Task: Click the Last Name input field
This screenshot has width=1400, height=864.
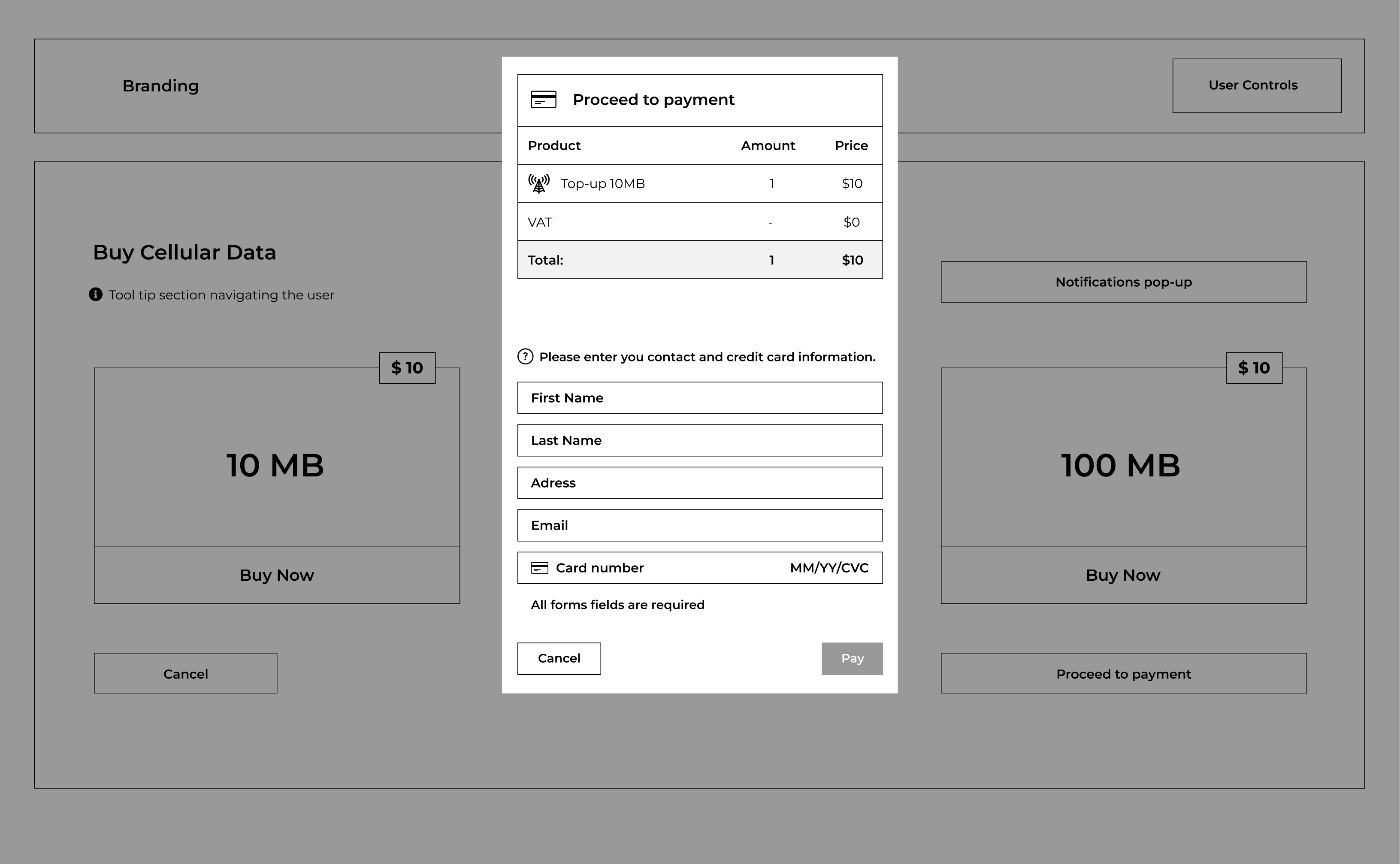Action: 699,440
